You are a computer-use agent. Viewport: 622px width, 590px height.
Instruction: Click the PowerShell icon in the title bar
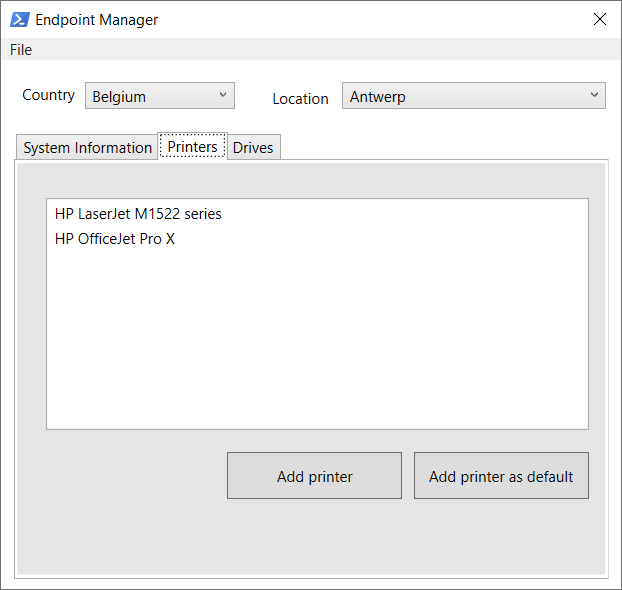coord(19,19)
